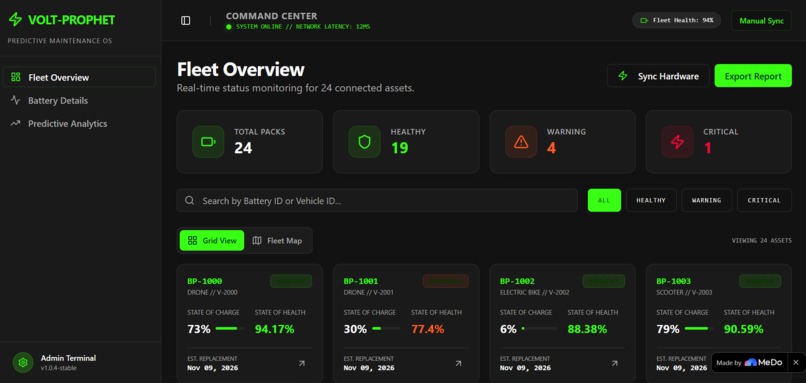This screenshot has width=806, height=383.
Task: Switch to Grid View
Action: coord(212,241)
